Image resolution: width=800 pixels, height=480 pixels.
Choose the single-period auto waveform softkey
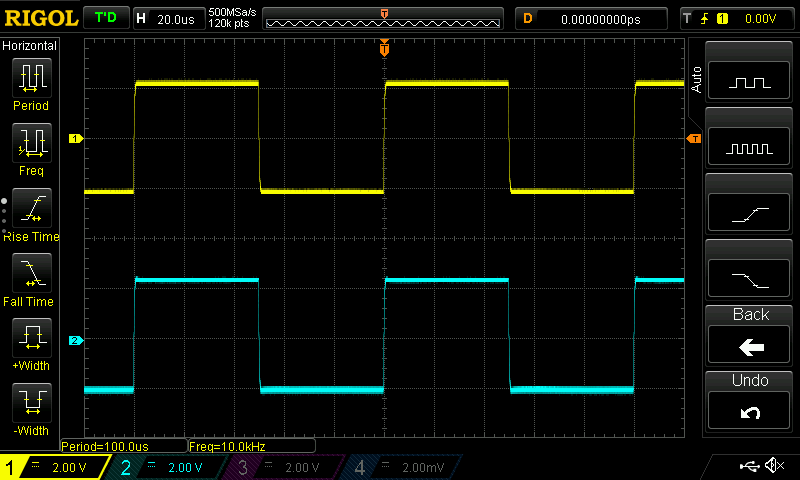(x=749, y=81)
